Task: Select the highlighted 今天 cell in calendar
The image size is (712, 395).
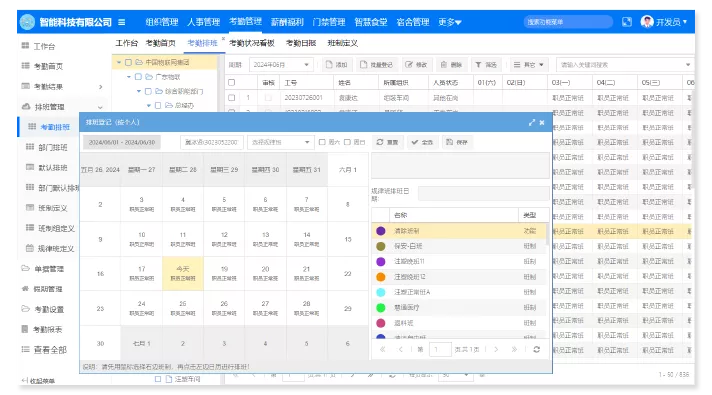Action: (183, 273)
